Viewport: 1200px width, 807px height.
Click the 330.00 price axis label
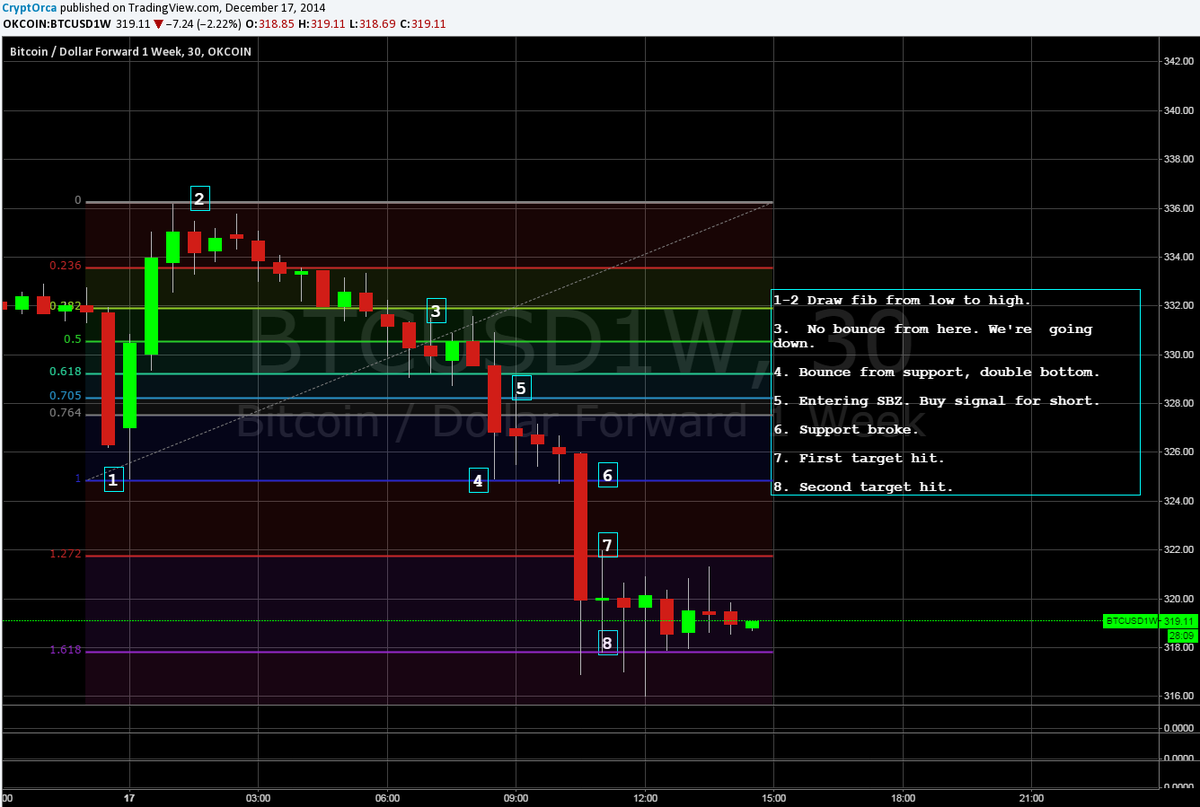[x=1177, y=355]
